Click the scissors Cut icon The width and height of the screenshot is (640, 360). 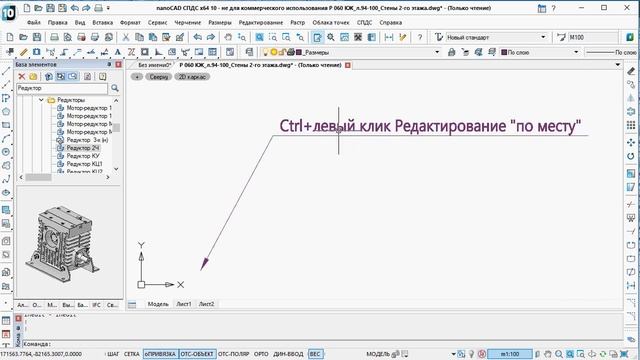[x=126, y=37]
